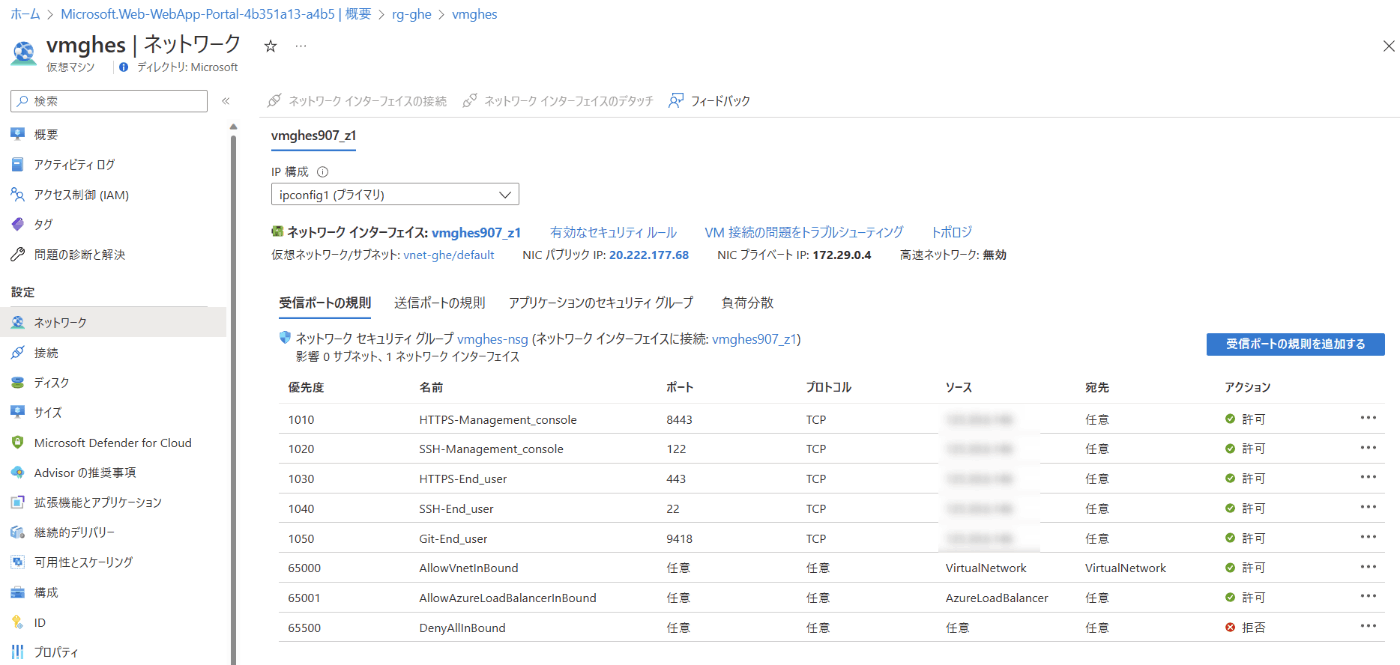The image size is (1400, 665).
Task: Go to vmghes breadcrumb
Action: pyautogui.click(x=474, y=14)
